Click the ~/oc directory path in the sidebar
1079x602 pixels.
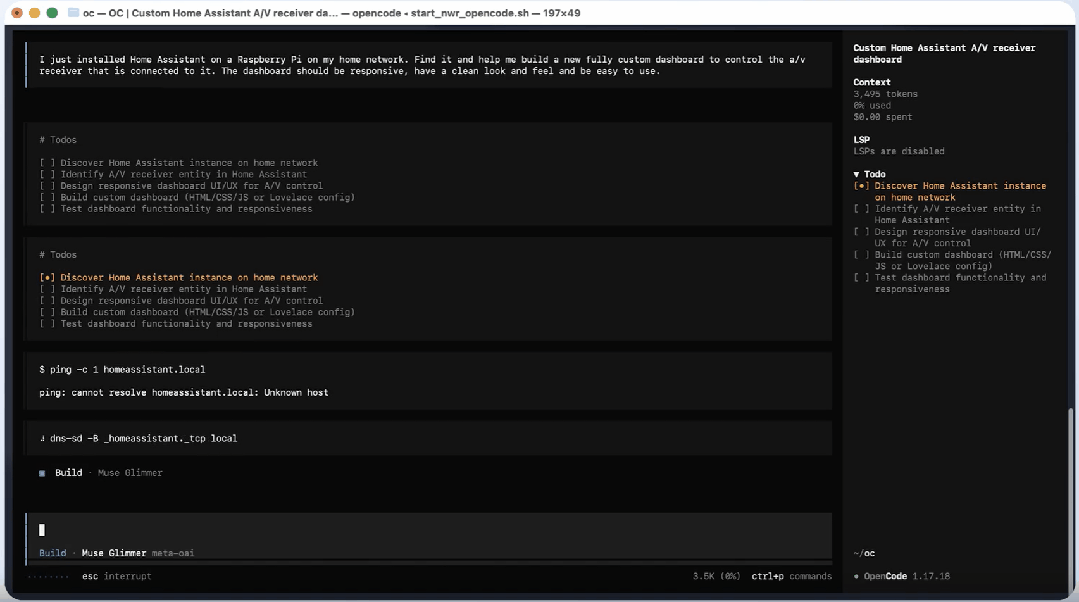coord(864,553)
